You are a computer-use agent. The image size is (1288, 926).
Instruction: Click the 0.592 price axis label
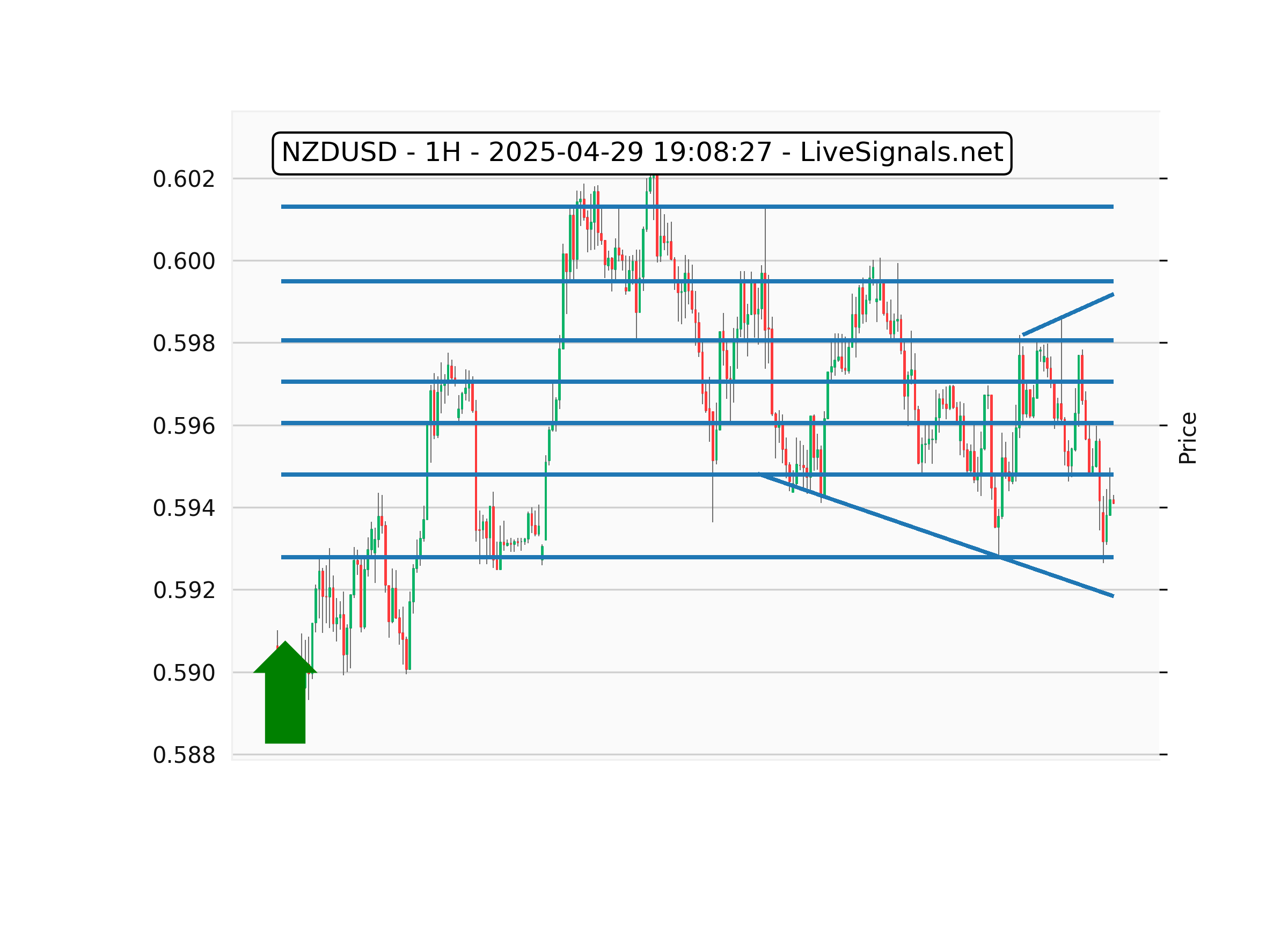(x=184, y=591)
